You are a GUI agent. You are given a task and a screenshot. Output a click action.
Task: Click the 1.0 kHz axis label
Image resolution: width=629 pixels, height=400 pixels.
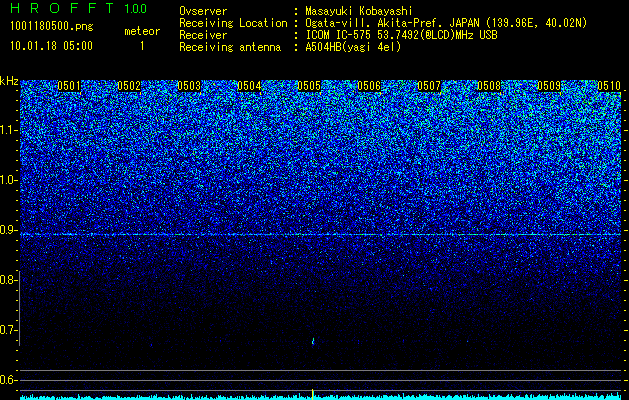tap(9, 181)
